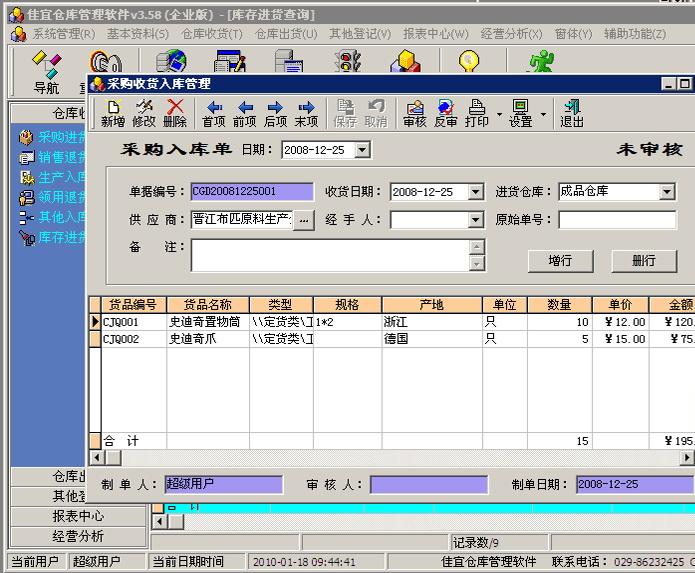The width and height of the screenshot is (695, 573).
Task: Click the 取消 (cancel) toolbar icon
Action: coord(376,113)
